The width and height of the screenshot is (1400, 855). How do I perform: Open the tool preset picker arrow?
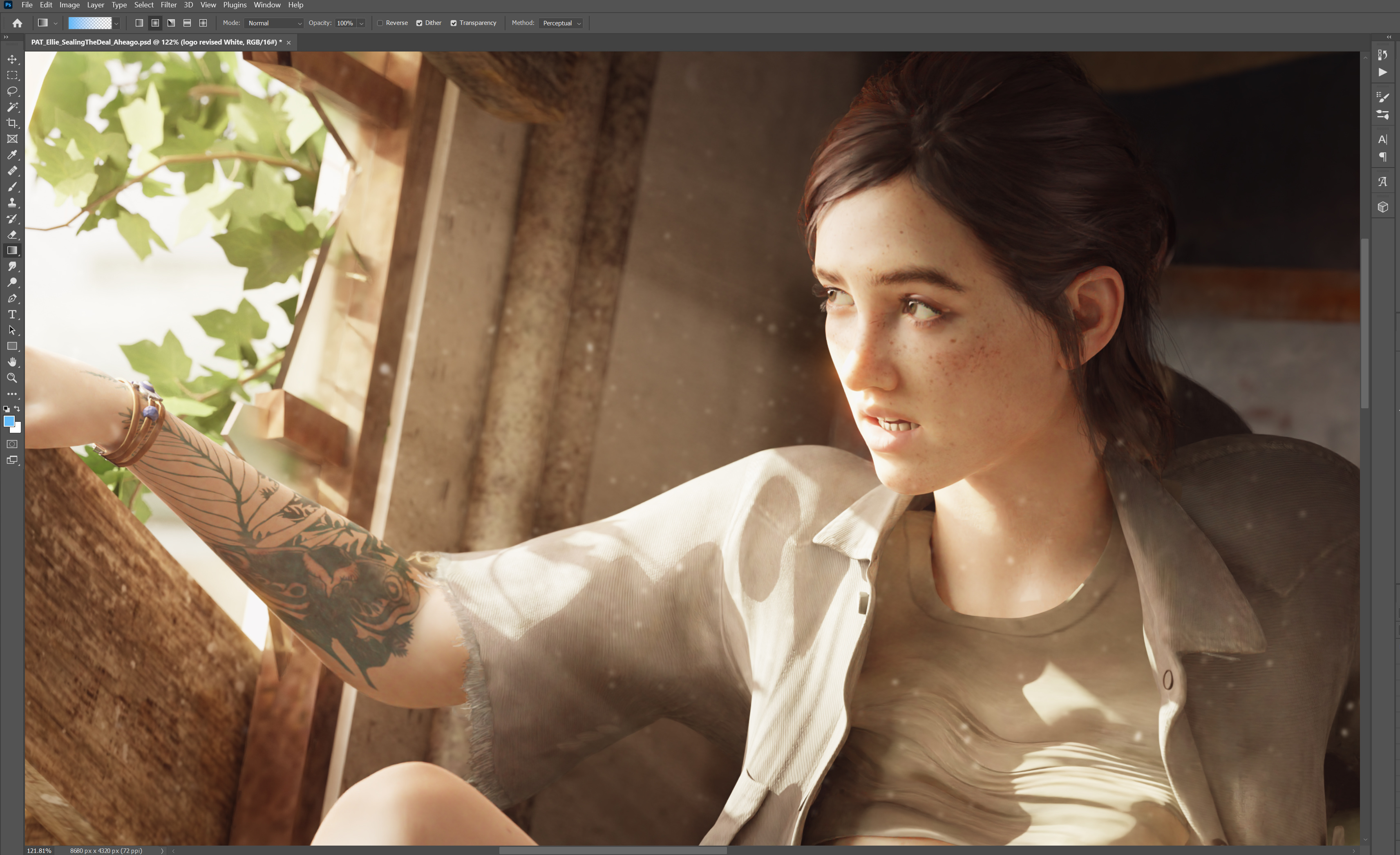[55, 23]
